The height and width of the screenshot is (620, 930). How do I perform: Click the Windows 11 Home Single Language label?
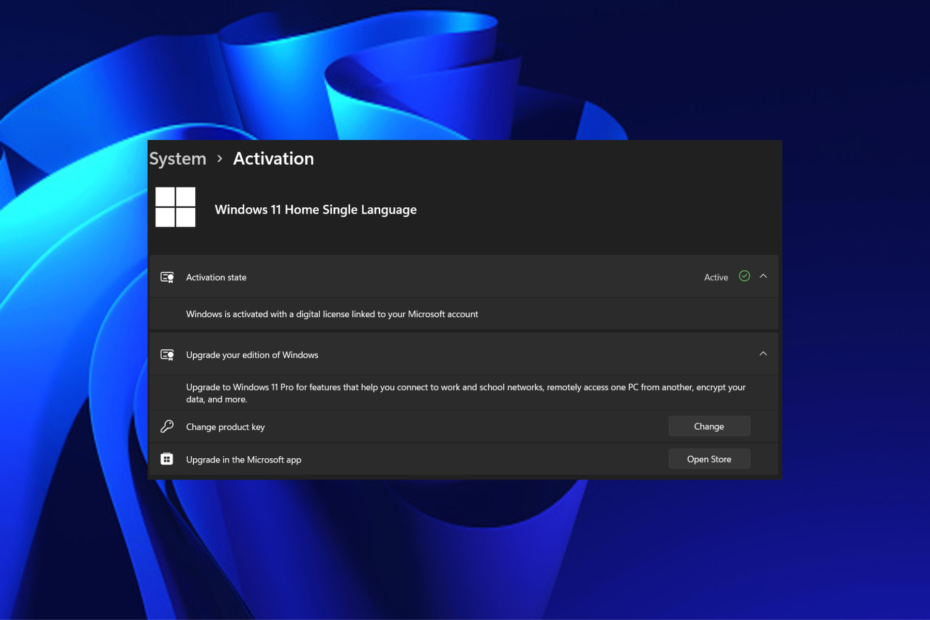click(315, 210)
